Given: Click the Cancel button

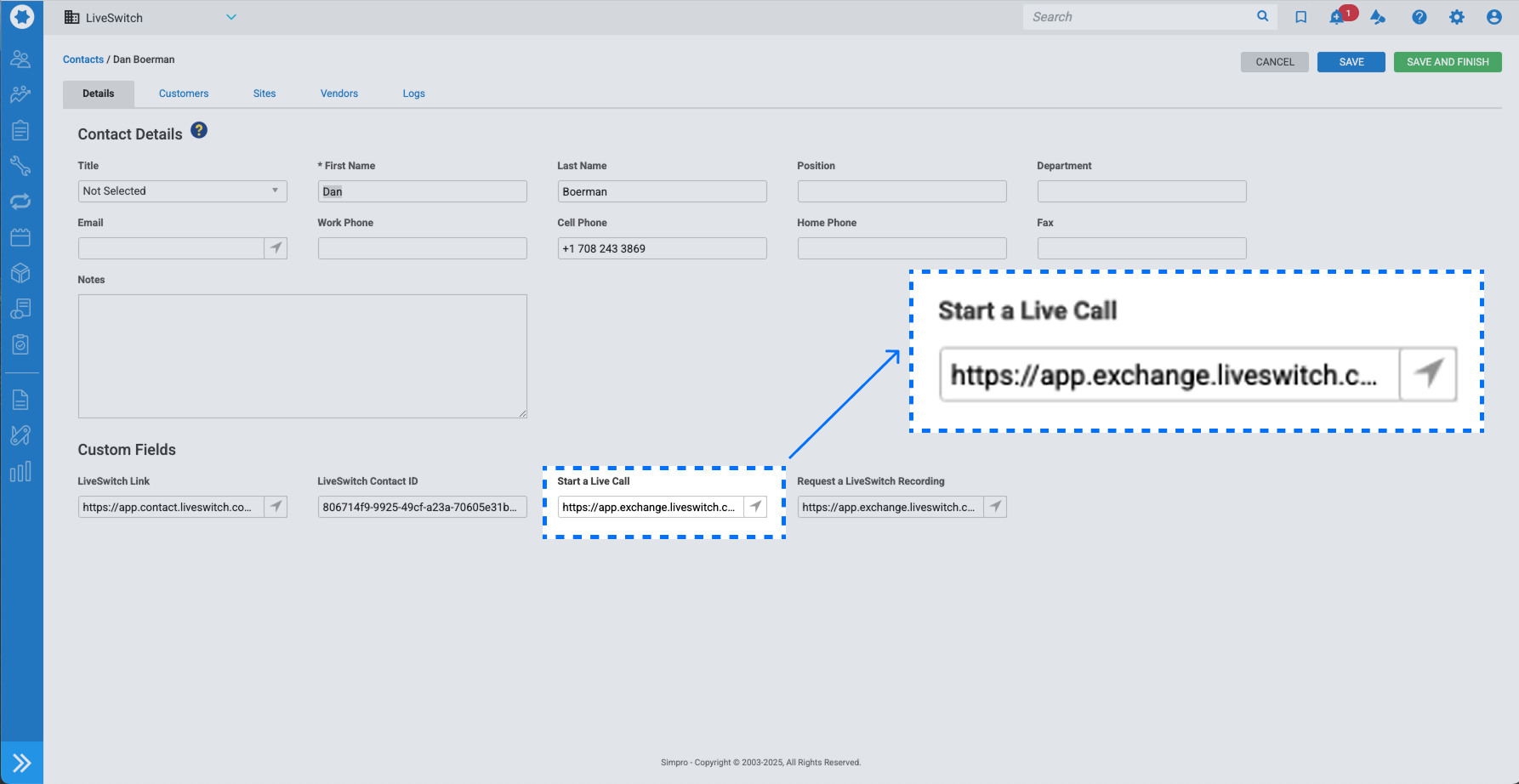Looking at the screenshot, I should coord(1274,62).
